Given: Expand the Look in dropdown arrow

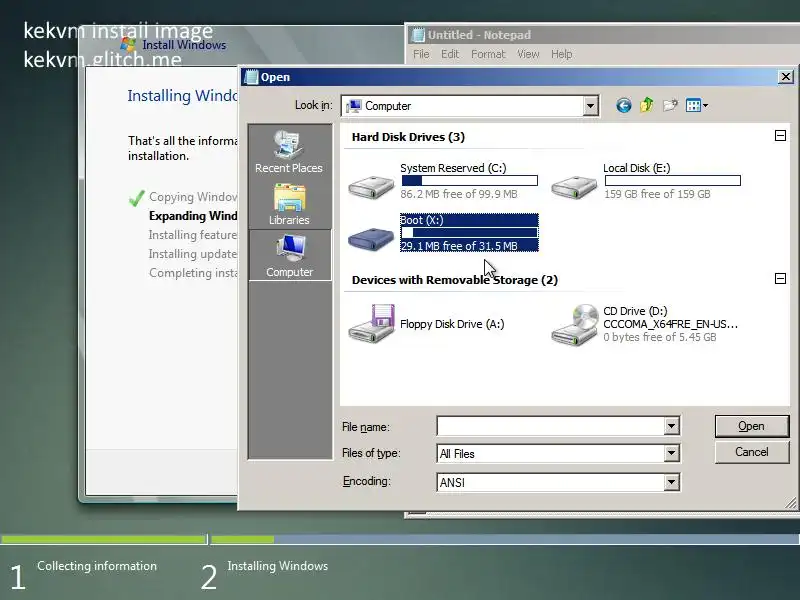Looking at the screenshot, I should [x=590, y=106].
